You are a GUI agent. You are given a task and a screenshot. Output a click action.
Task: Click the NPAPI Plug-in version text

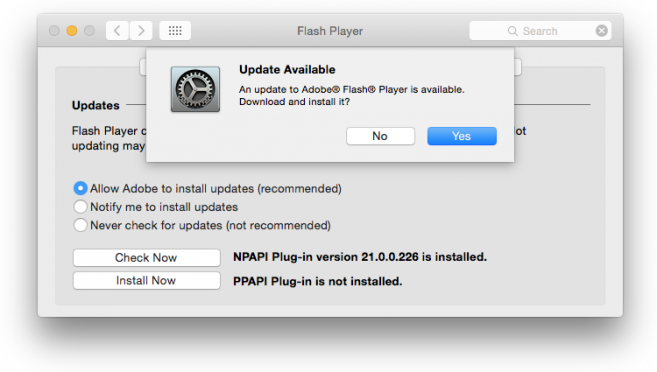pyautogui.click(x=360, y=257)
